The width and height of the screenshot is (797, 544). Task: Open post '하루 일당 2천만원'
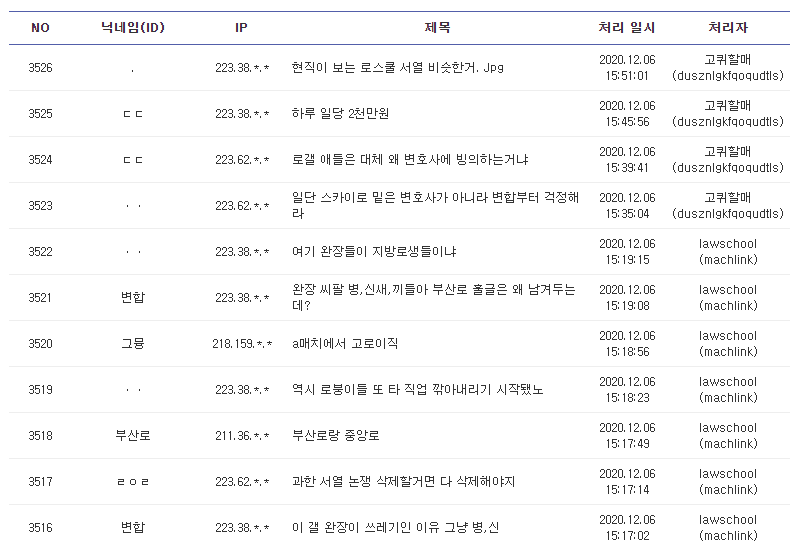pyautogui.click(x=340, y=114)
